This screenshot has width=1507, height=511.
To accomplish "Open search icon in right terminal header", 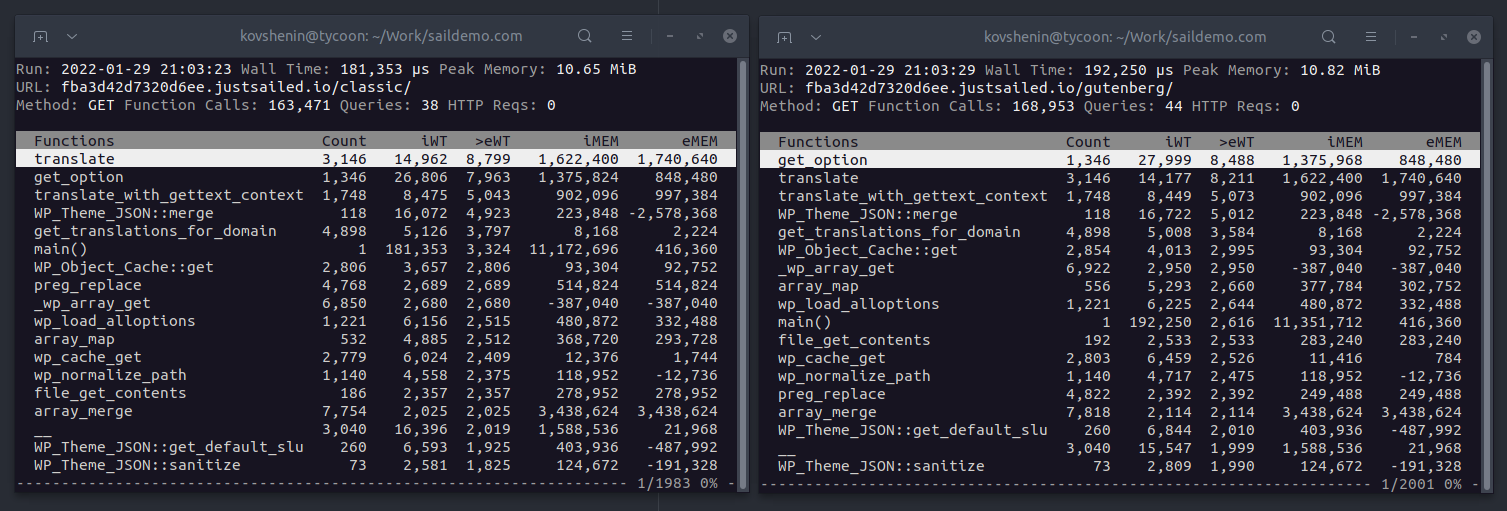I will point(1329,36).
